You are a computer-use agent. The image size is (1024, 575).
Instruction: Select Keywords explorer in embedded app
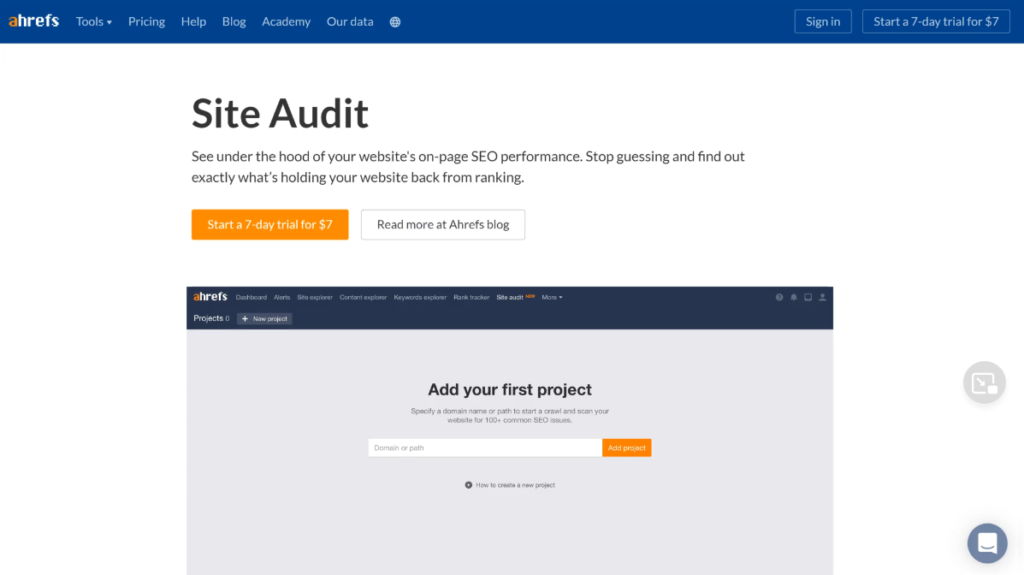pos(420,297)
